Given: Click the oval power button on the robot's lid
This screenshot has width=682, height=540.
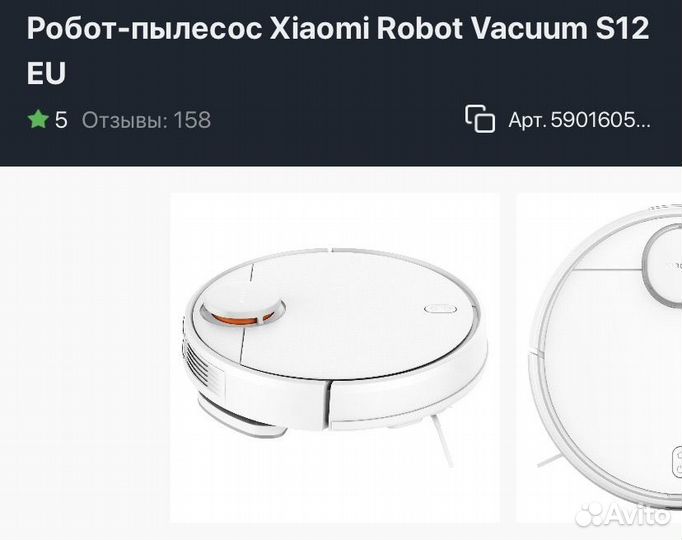Looking at the screenshot, I should click(440, 309).
